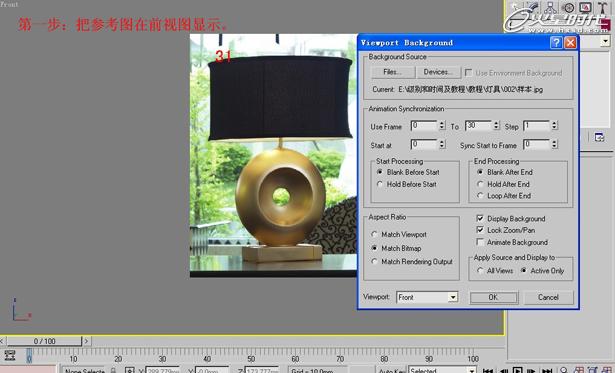Viewport: 615px width, 373px height.
Task: Click Sync Start to Frame spinner arrows
Action: tap(554, 144)
